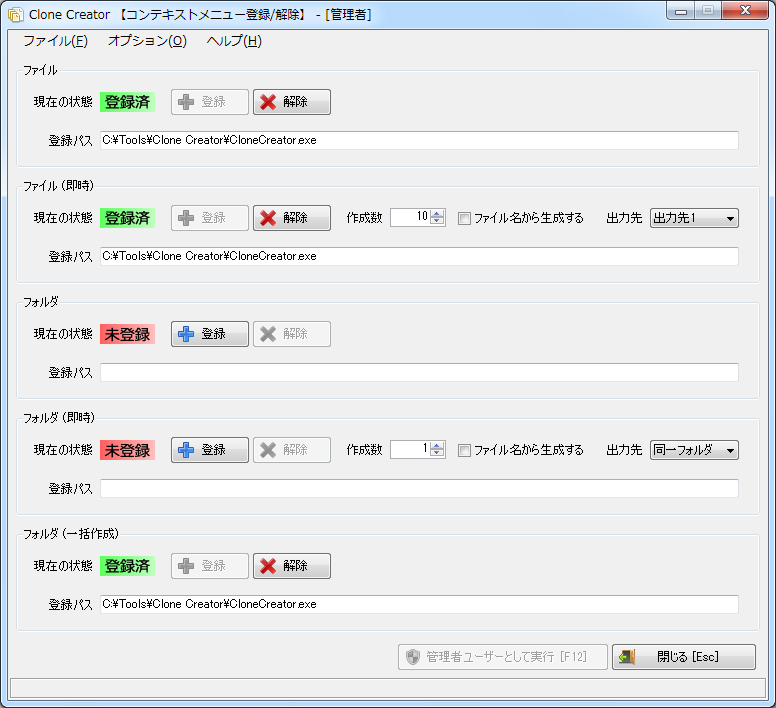Enable ファイル名から生成する in フォルダ (即時) section
Screen dimensions: 776x708
pos(464,450)
